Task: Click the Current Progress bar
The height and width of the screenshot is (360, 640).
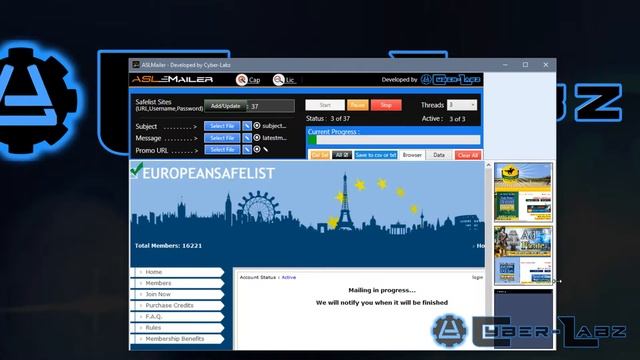Action: (393, 140)
